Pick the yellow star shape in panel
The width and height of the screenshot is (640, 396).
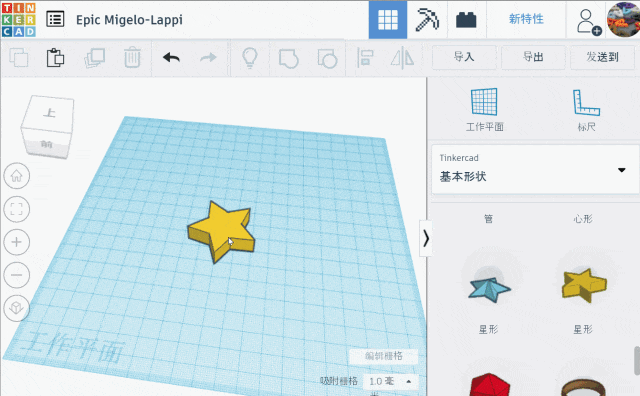[584, 285]
